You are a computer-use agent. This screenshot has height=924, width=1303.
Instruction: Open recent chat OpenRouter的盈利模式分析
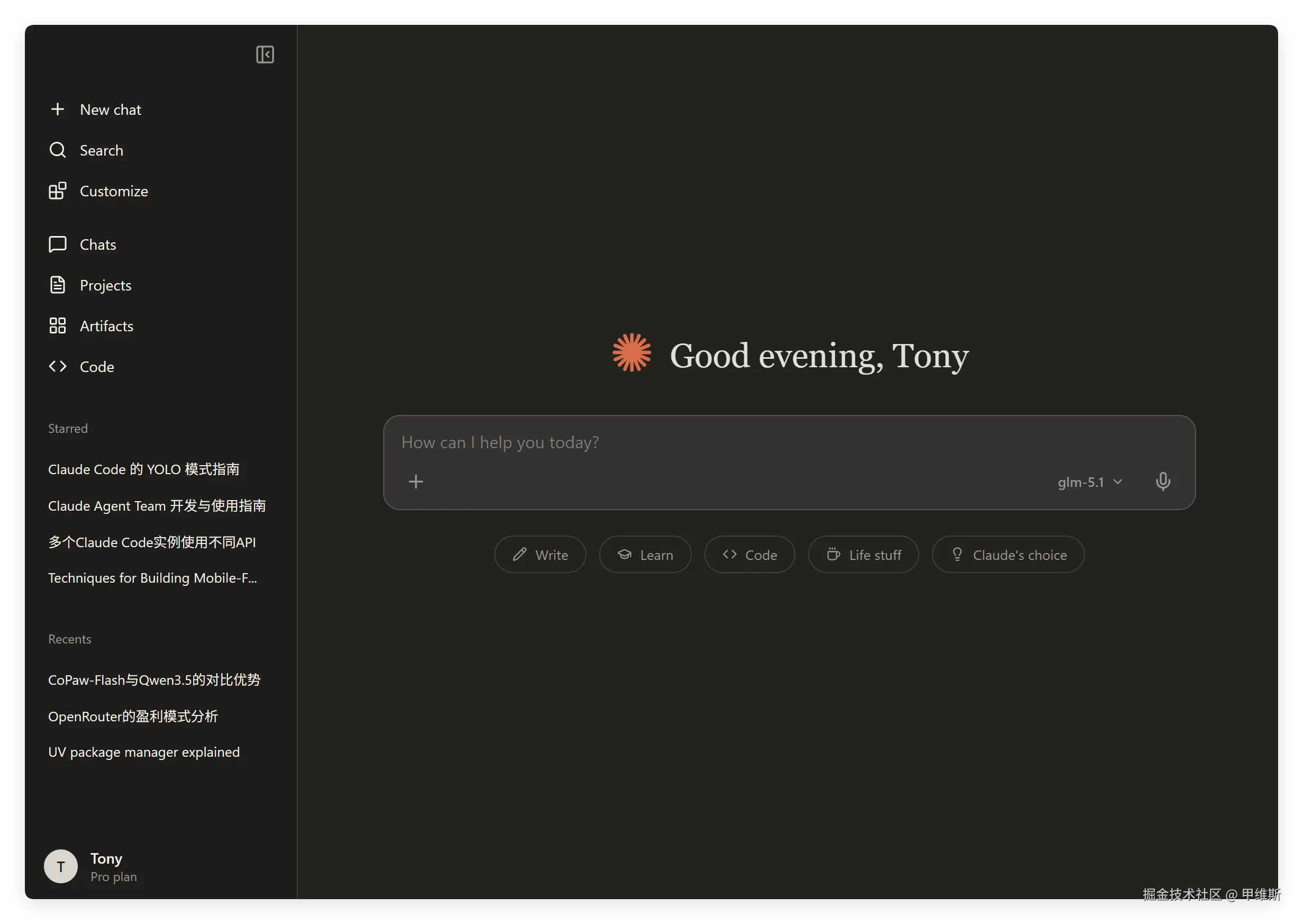(x=133, y=717)
